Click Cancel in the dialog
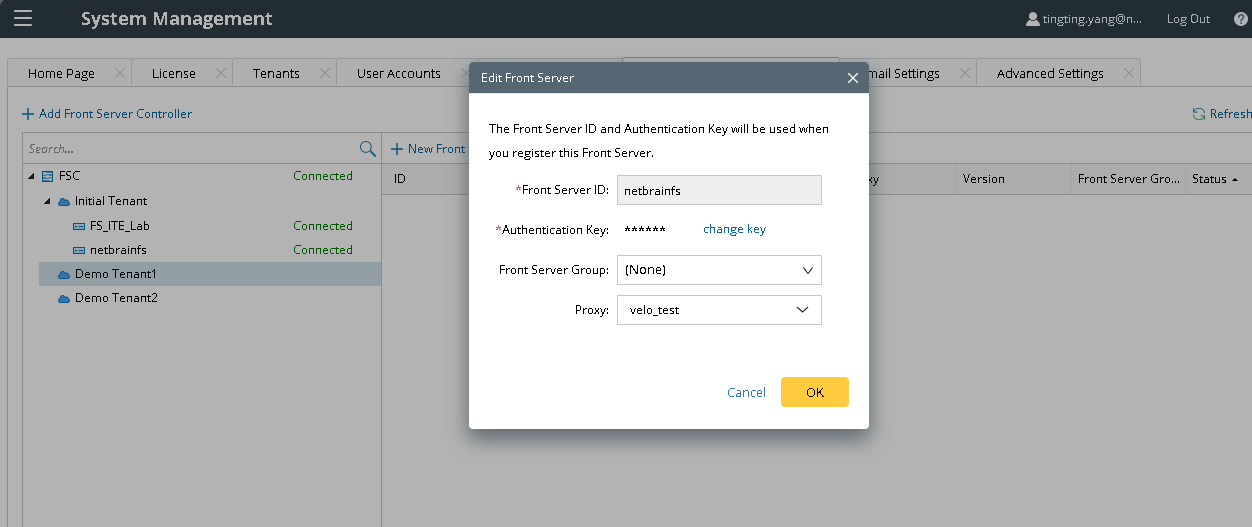The height and width of the screenshot is (527, 1252). 746,392
